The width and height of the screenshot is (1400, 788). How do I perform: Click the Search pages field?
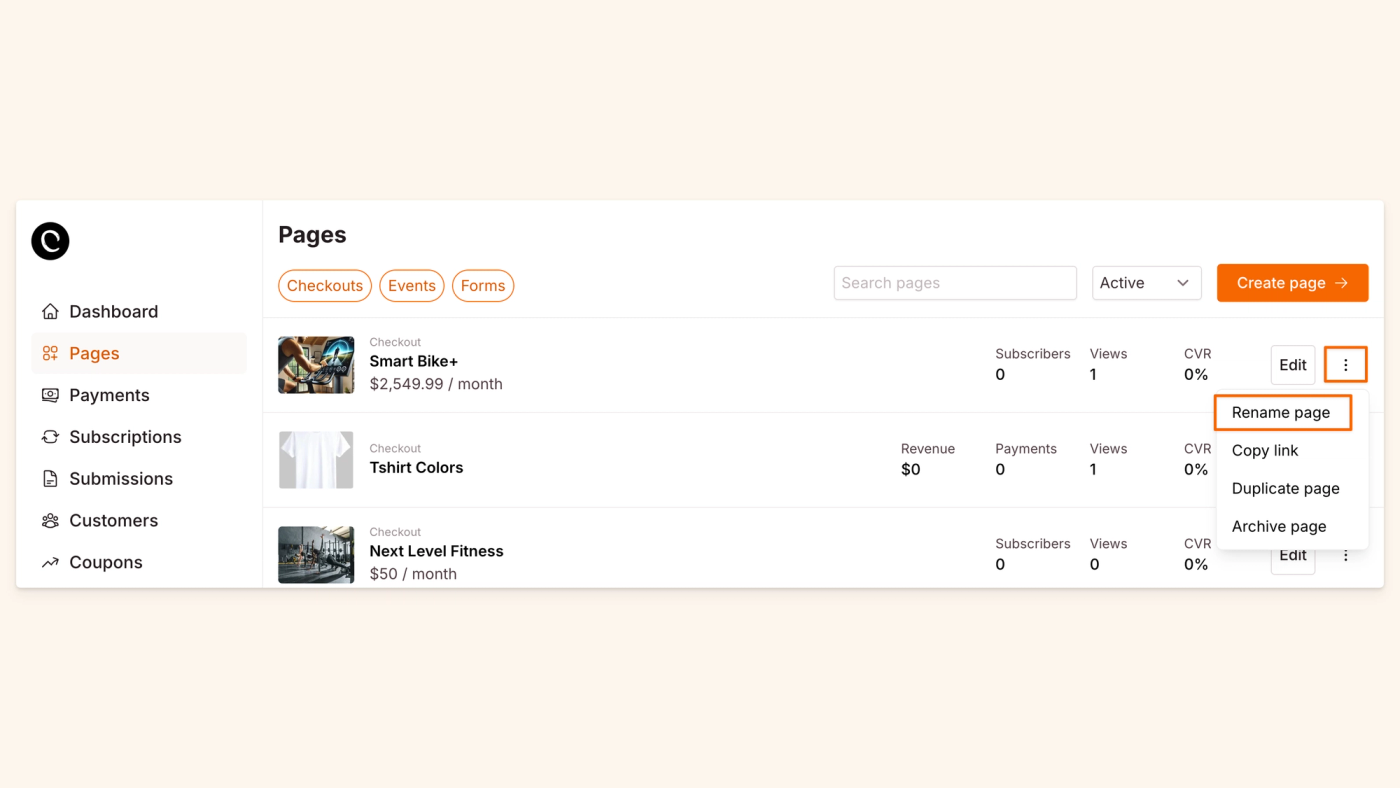(955, 283)
